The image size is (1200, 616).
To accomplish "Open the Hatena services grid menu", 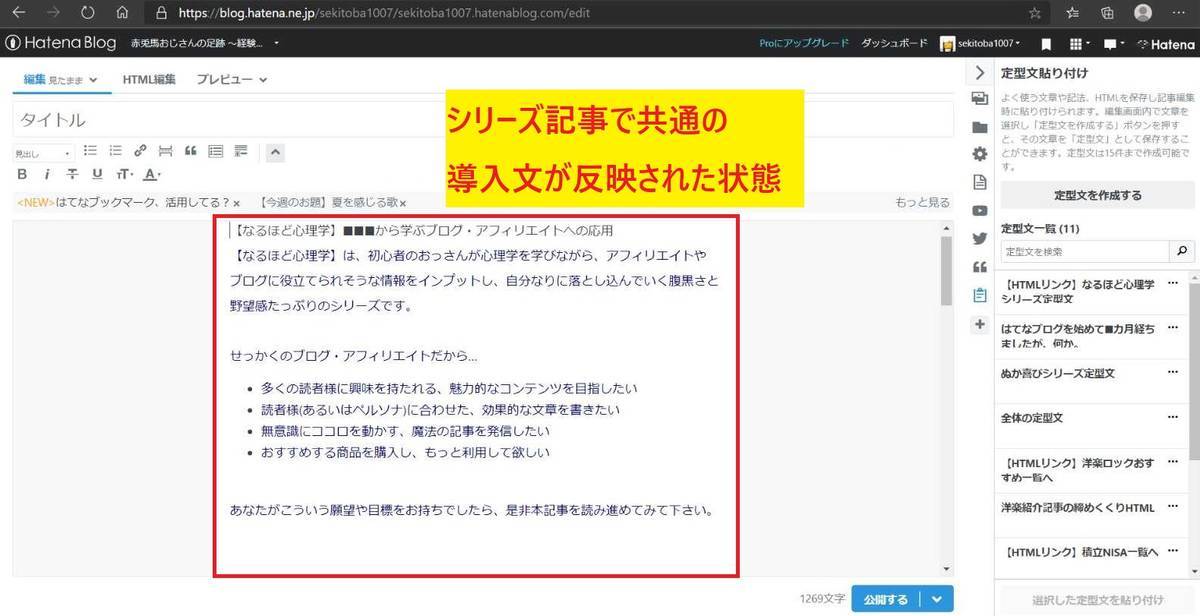I will (x=1078, y=44).
